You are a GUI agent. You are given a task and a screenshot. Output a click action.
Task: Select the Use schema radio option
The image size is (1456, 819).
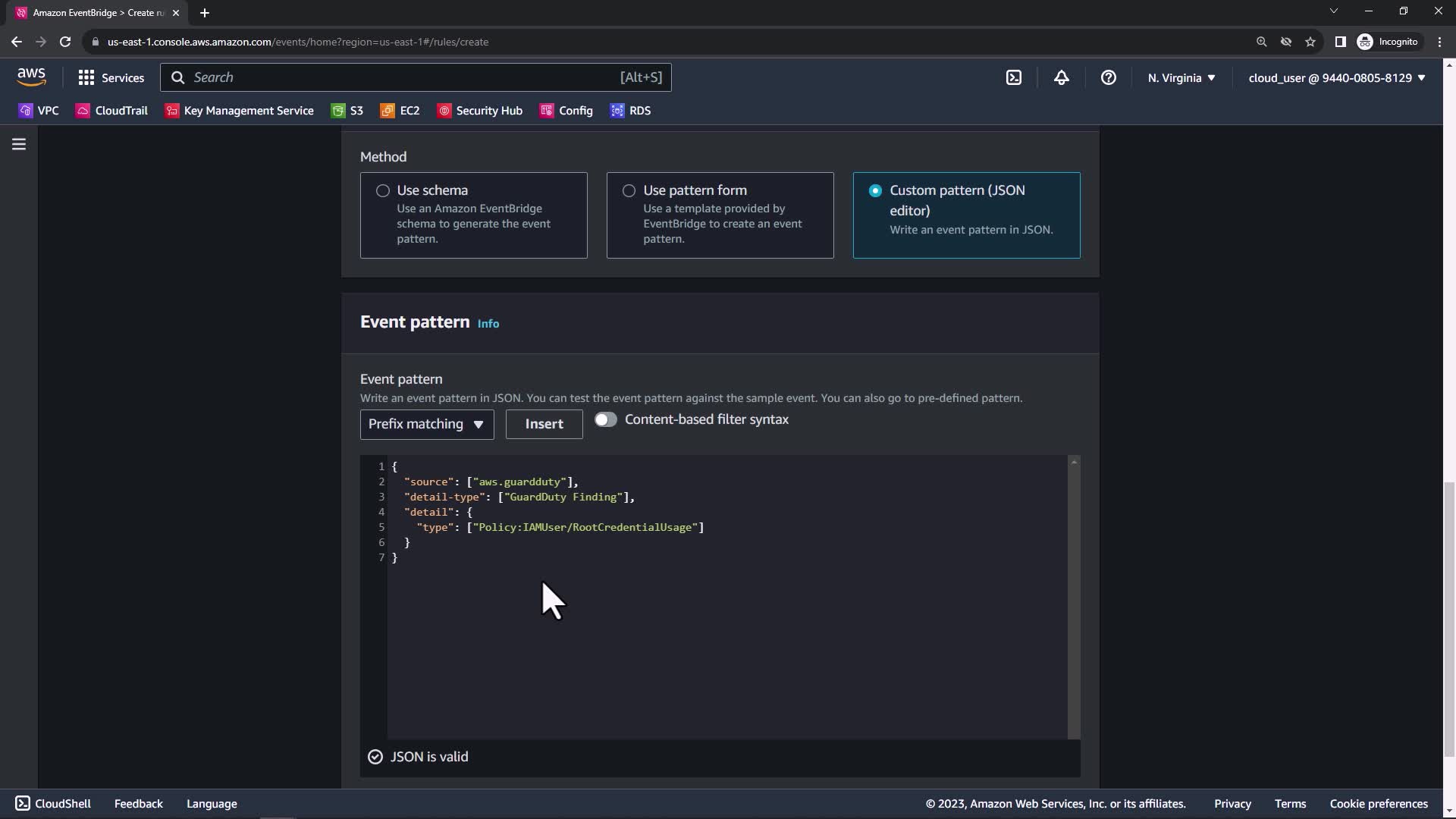point(383,191)
